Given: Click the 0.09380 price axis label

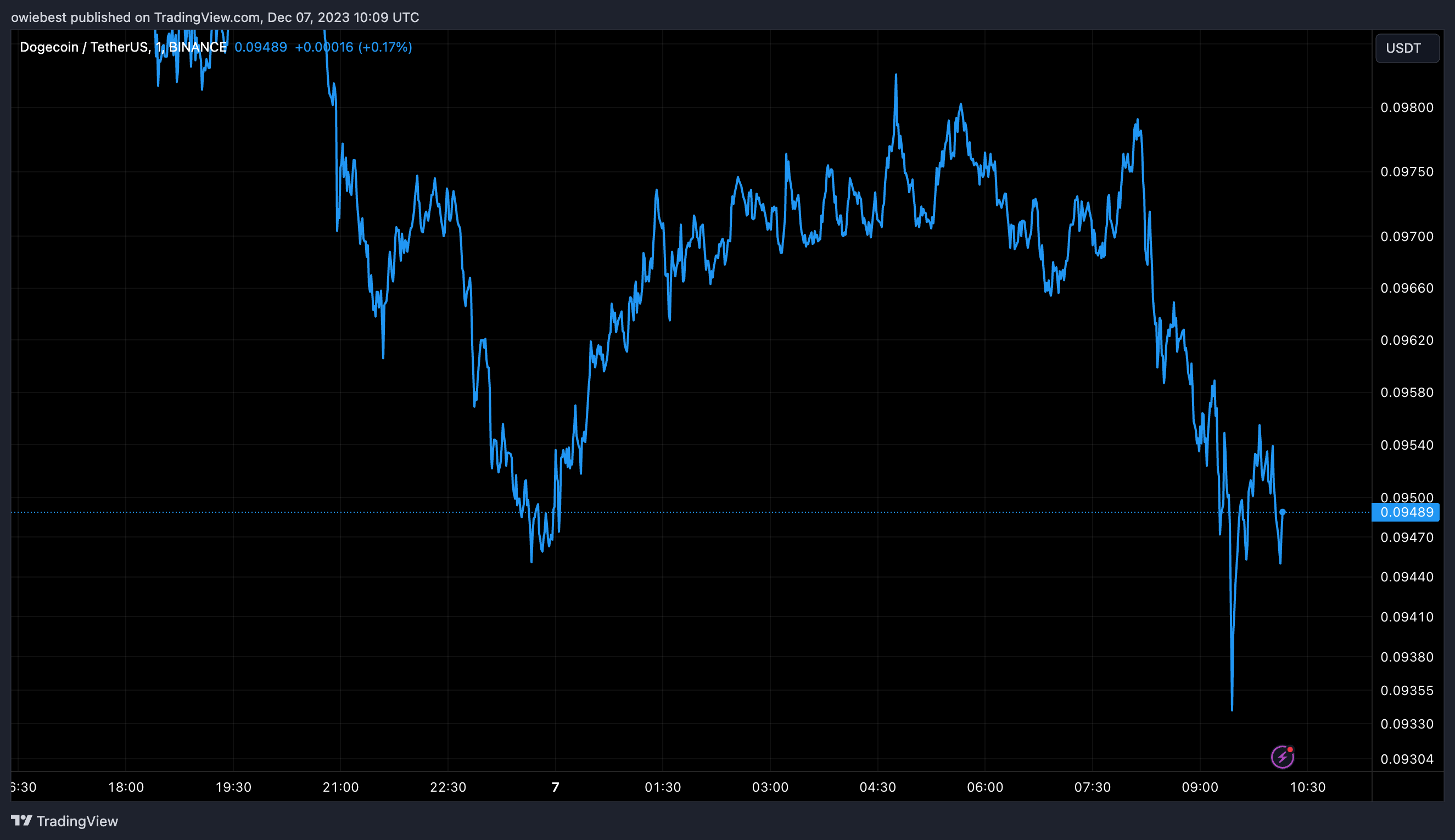Looking at the screenshot, I should [1407, 657].
